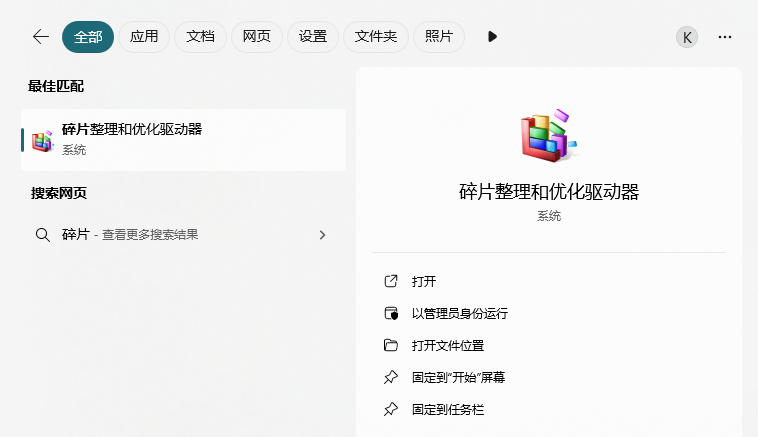This screenshot has width=758, height=437.
Task: Show more filters with the play arrow
Action: (492, 37)
